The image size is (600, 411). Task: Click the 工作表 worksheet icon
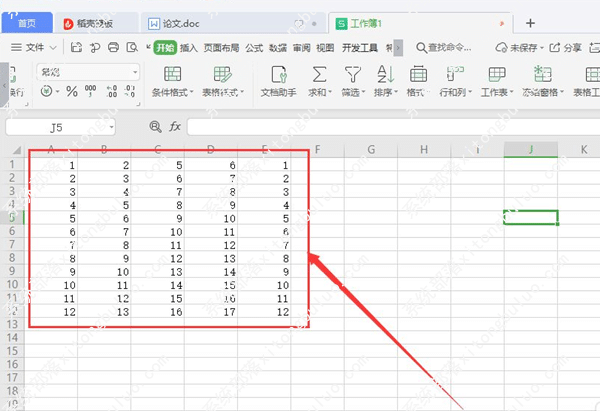(495, 74)
